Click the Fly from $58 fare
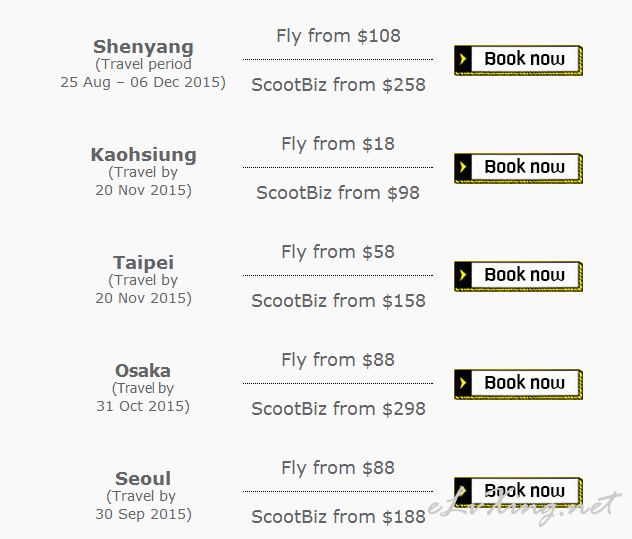632x539 pixels. (338, 252)
